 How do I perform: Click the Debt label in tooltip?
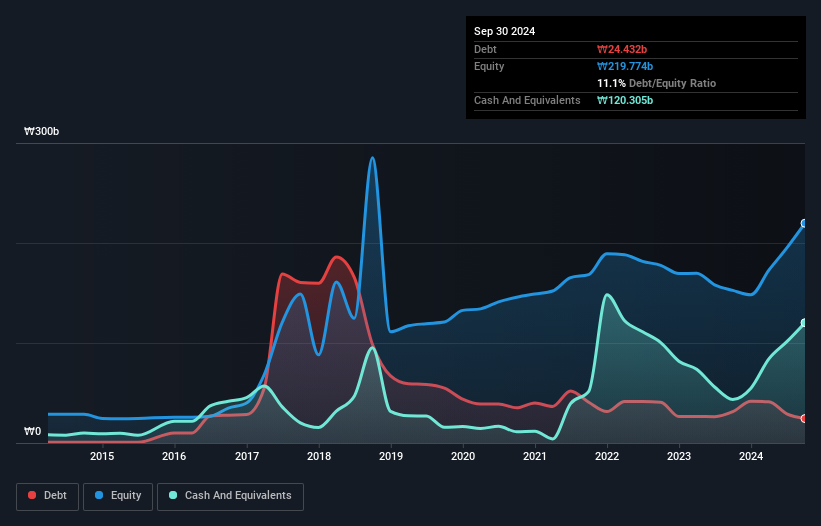485,49
